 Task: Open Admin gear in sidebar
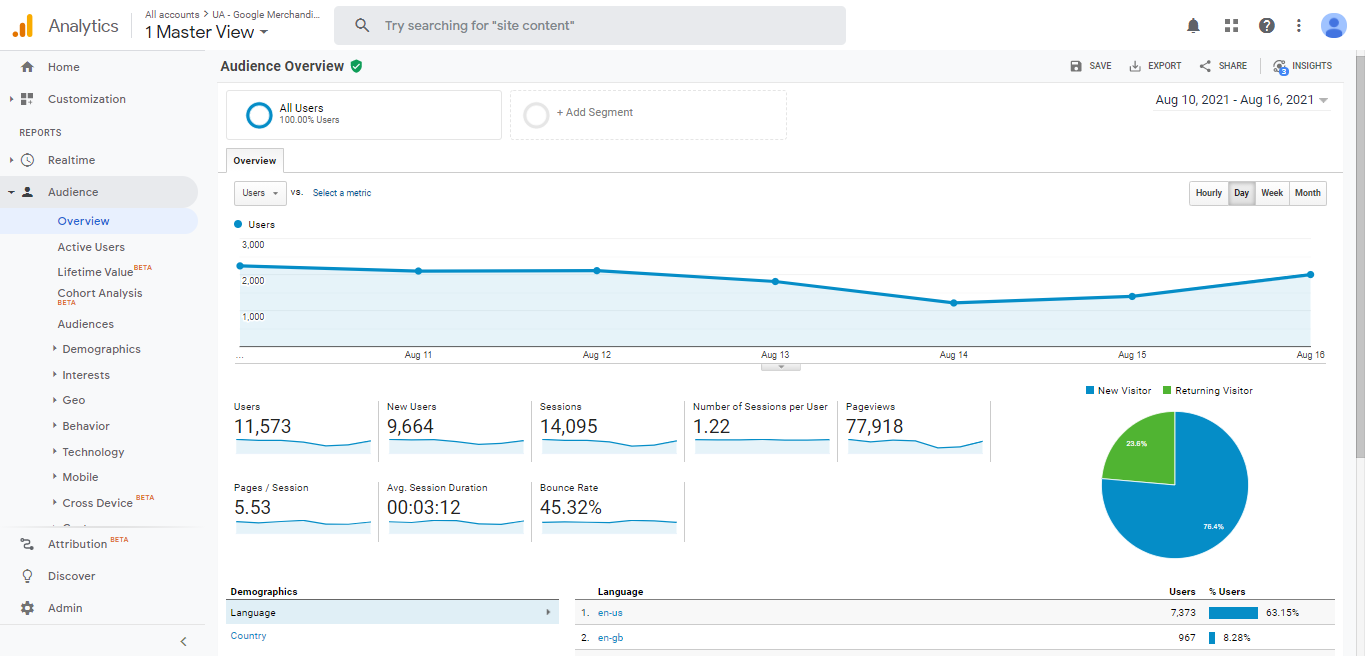(x=28, y=608)
